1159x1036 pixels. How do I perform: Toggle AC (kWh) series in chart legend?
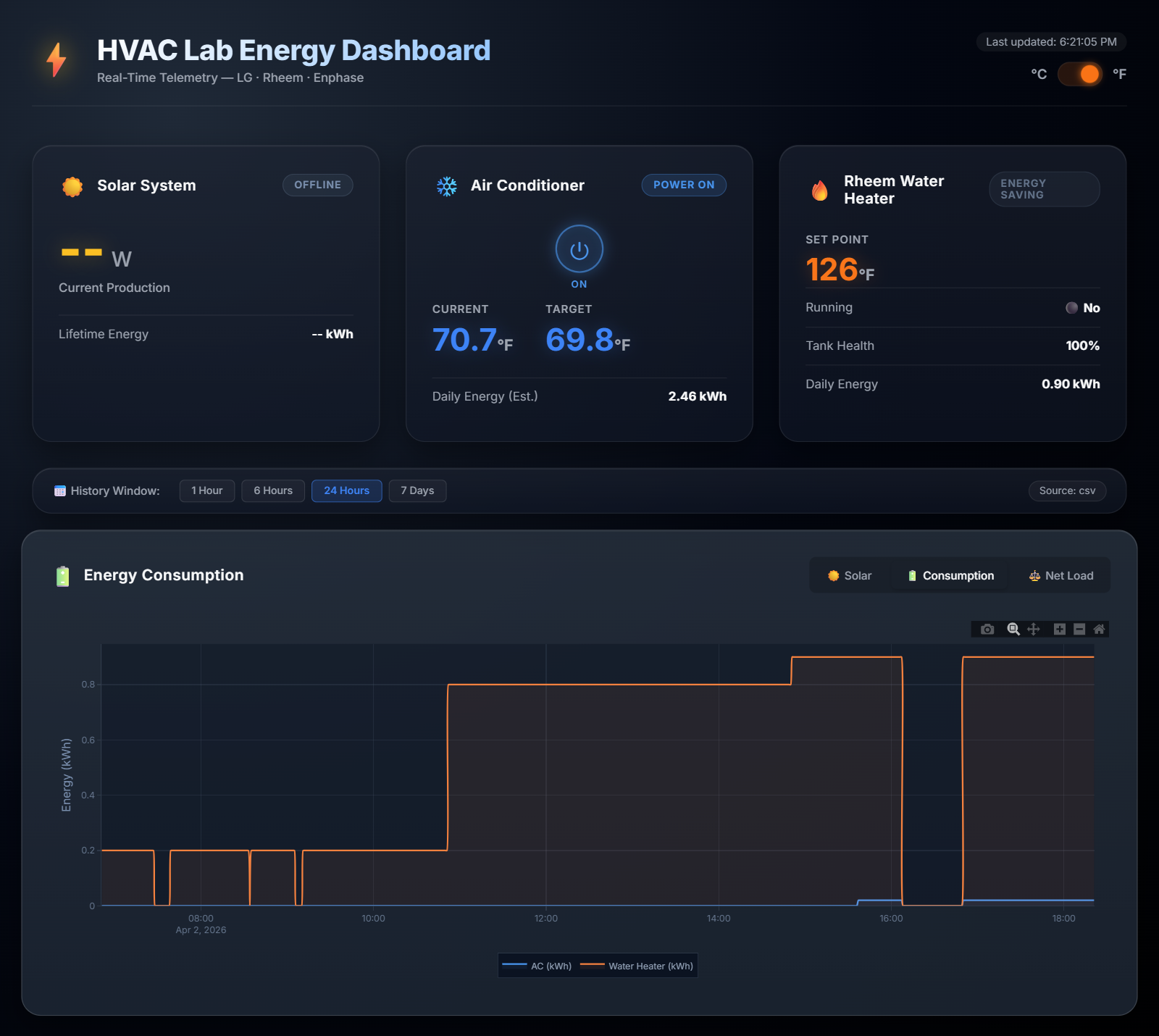[x=537, y=966]
